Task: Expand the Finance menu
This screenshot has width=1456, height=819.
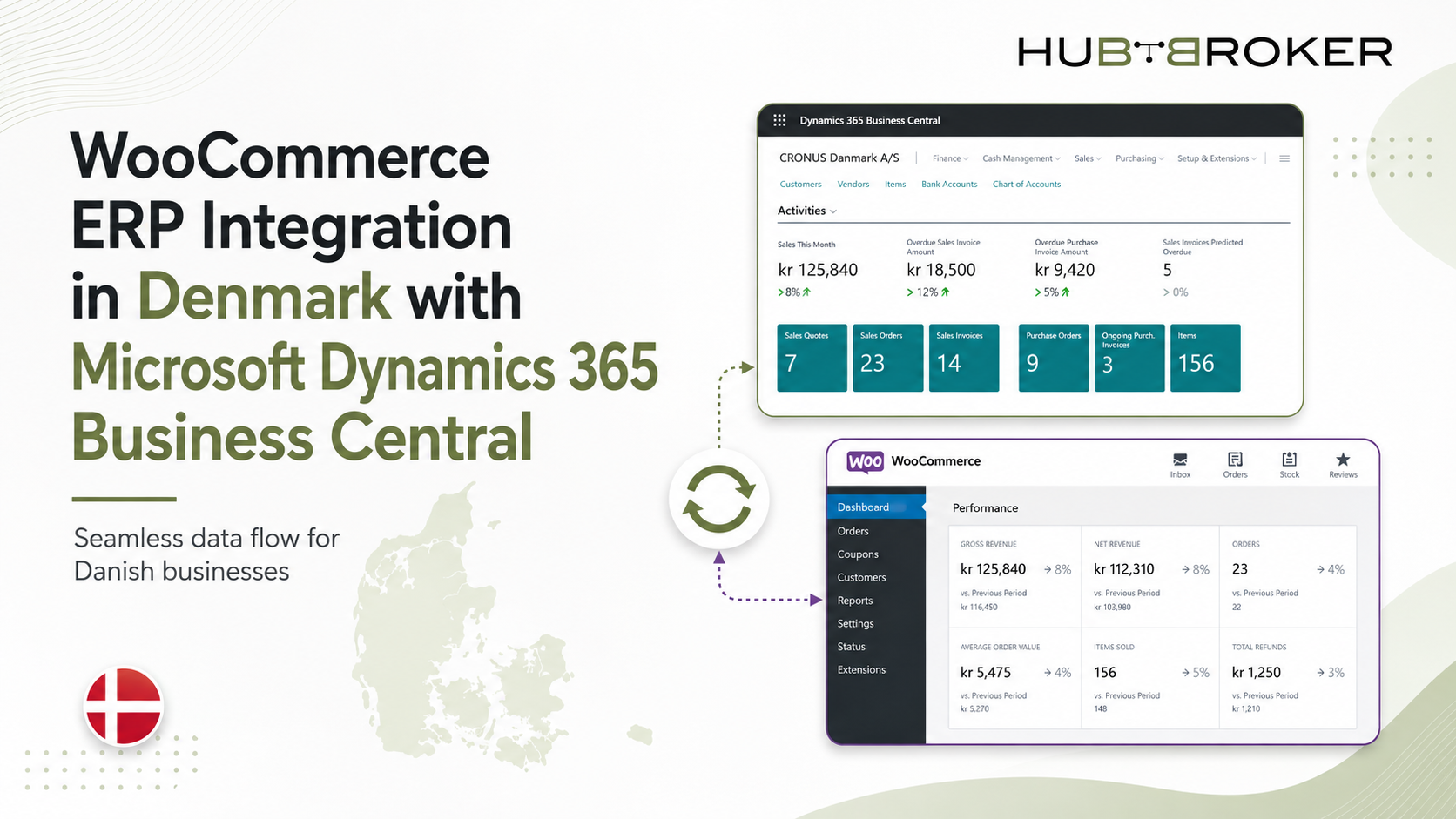Action: coord(950,158)
